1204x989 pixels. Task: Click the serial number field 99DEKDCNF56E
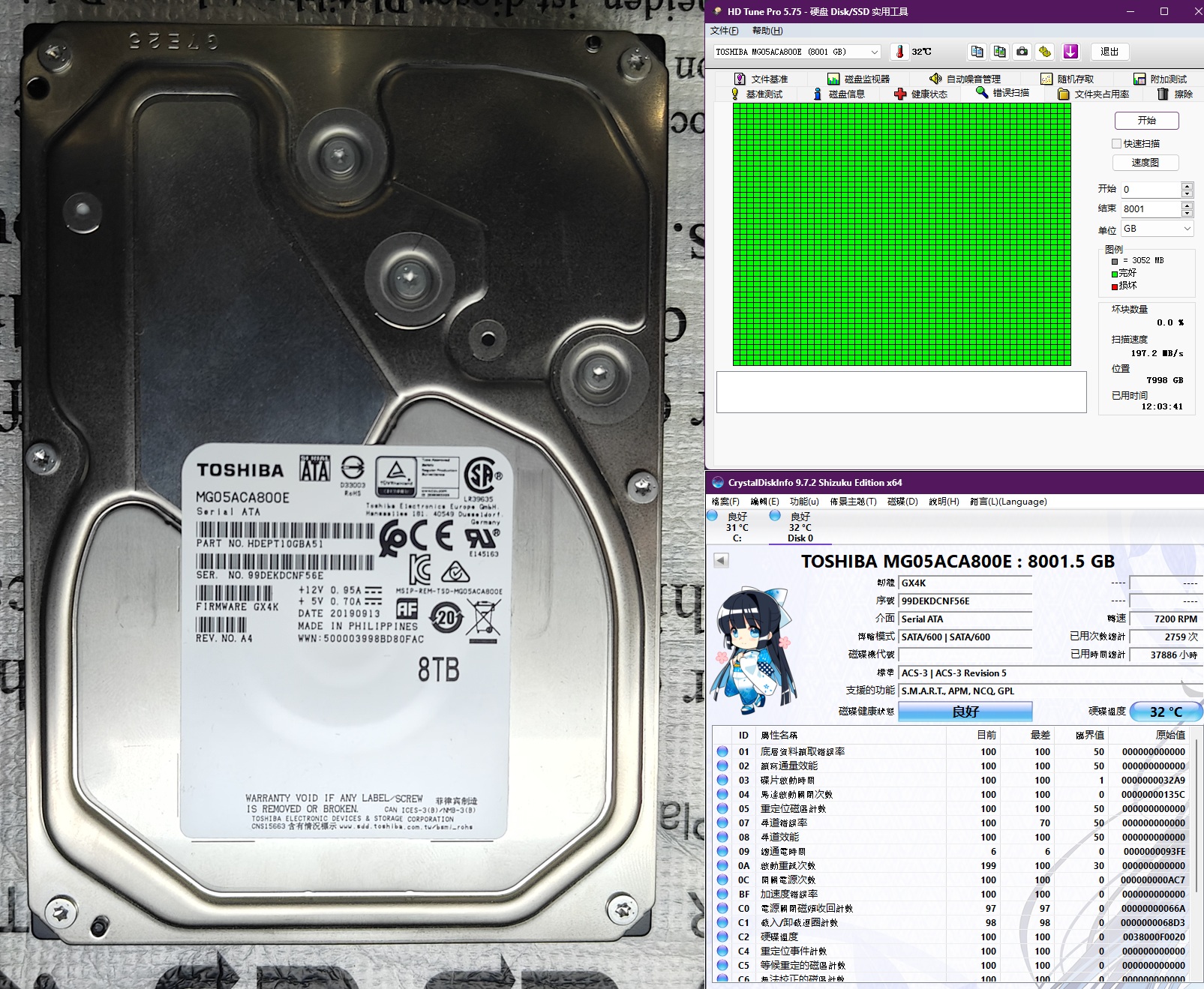point(965,601)
